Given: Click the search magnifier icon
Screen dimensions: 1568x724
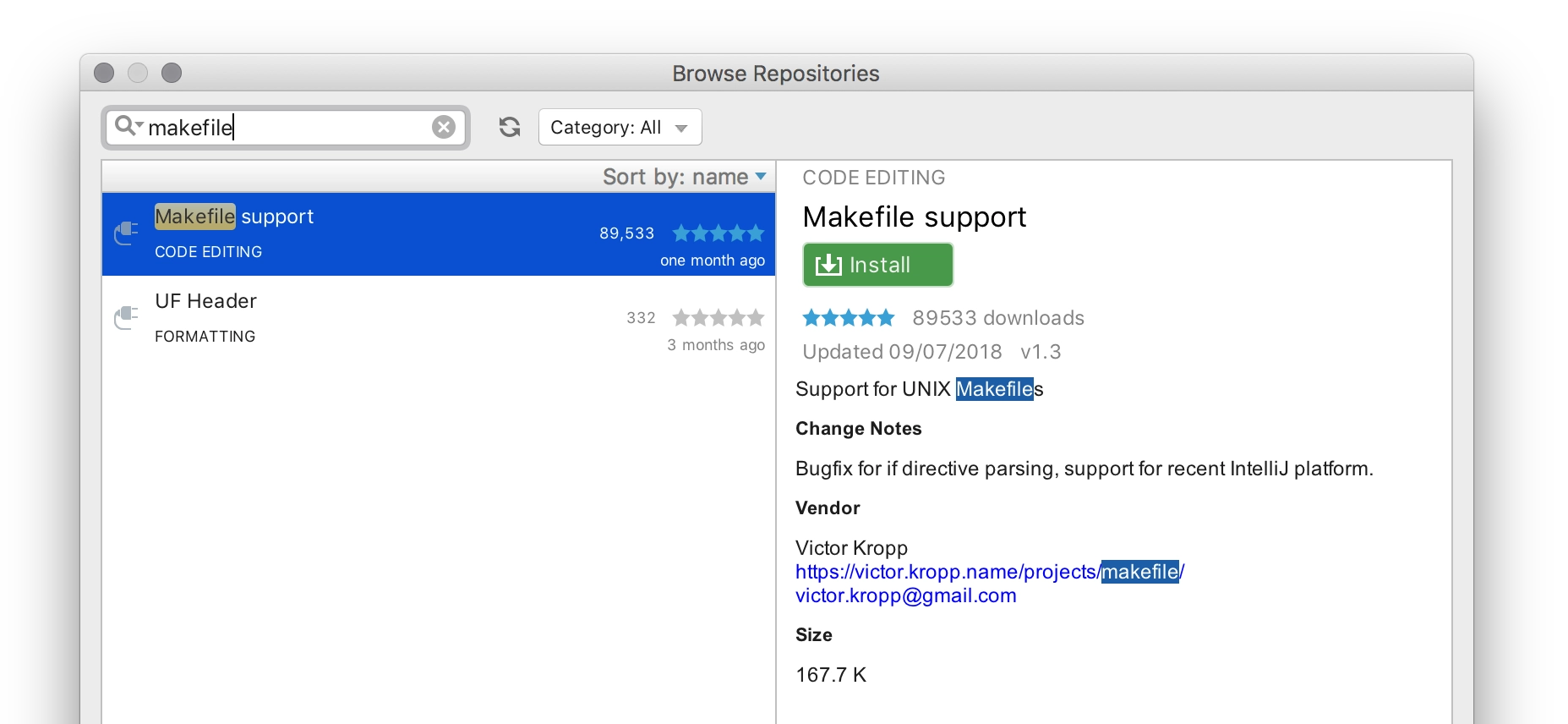Looking at the screenshot, I should click(128, 126).
